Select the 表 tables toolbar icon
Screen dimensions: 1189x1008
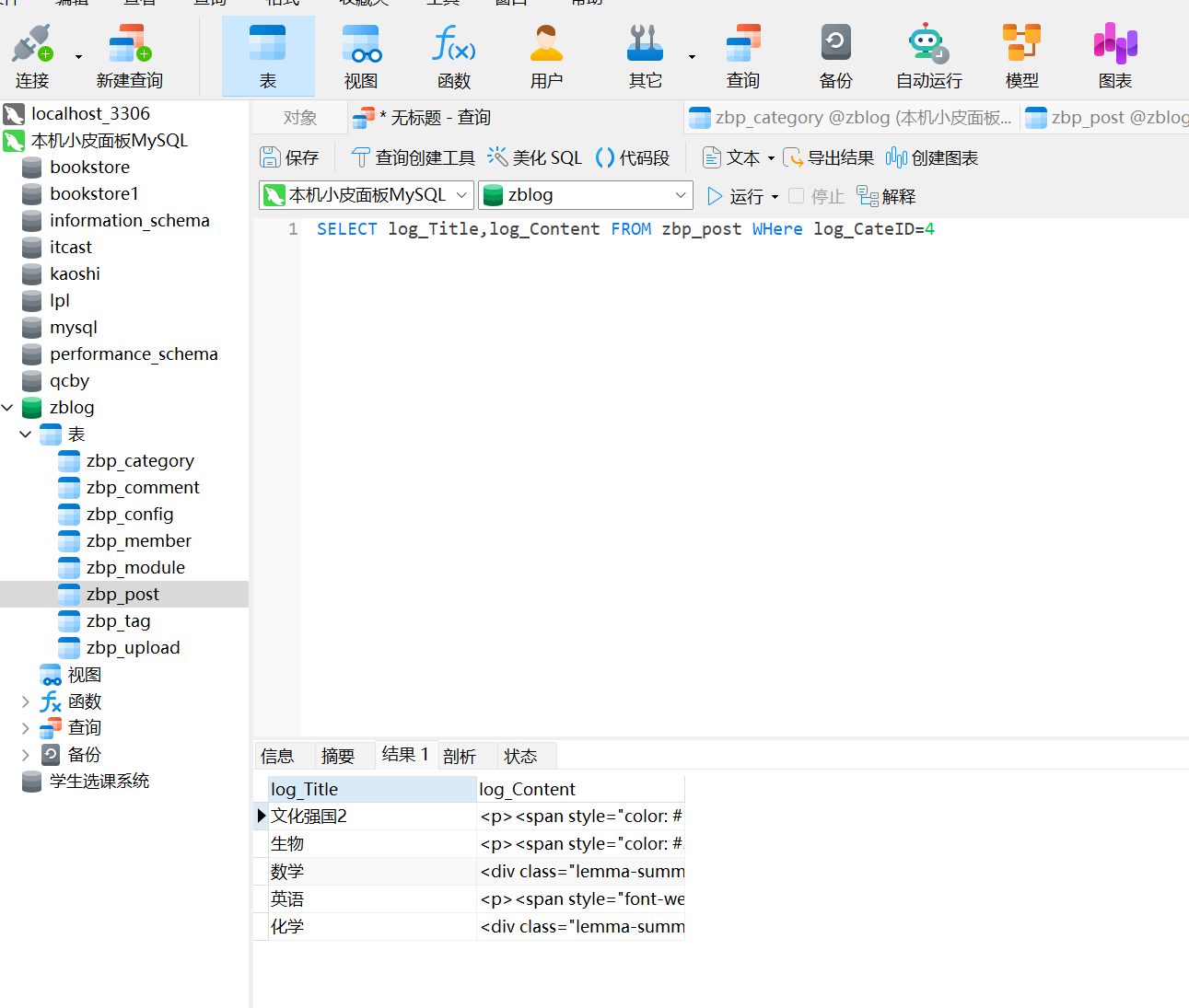pos(268,56)
